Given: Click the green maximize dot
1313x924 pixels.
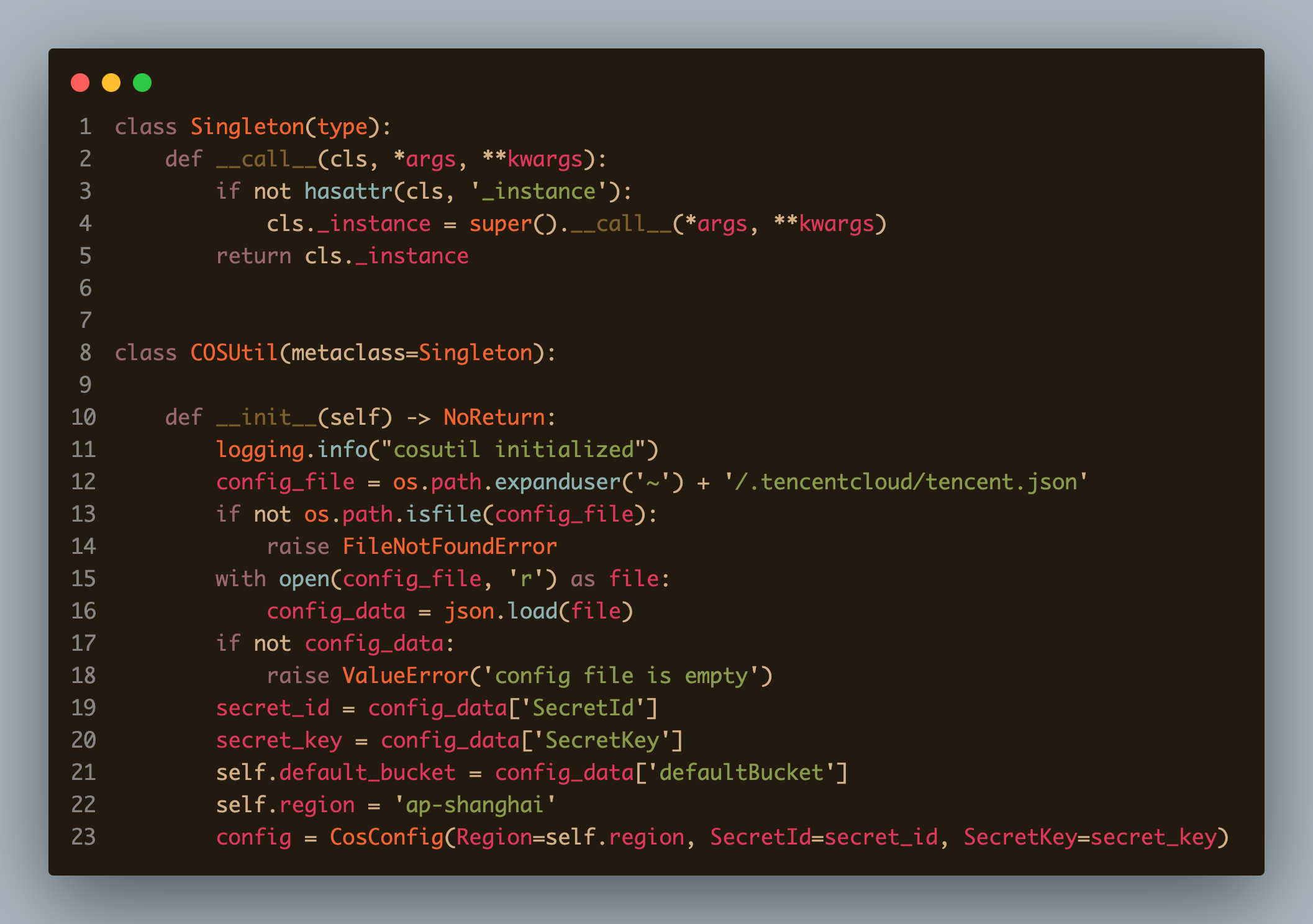Looking at the screenshot, I should pos(142,83).
